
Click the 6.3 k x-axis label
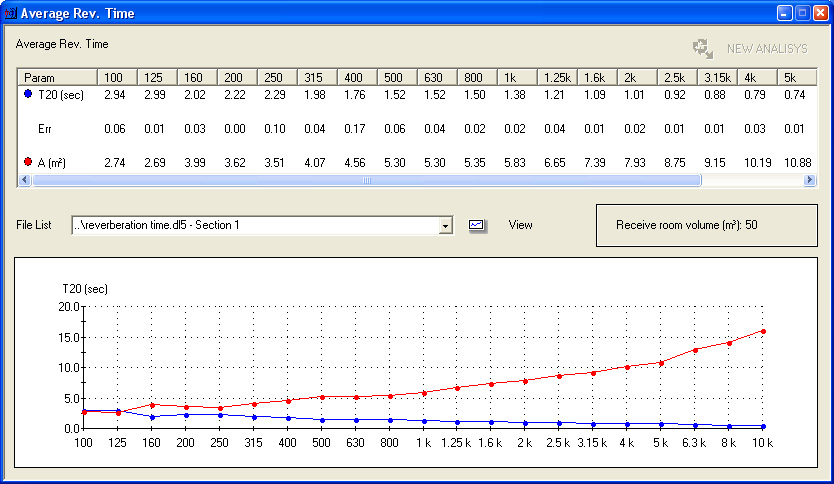coord(694,443)
